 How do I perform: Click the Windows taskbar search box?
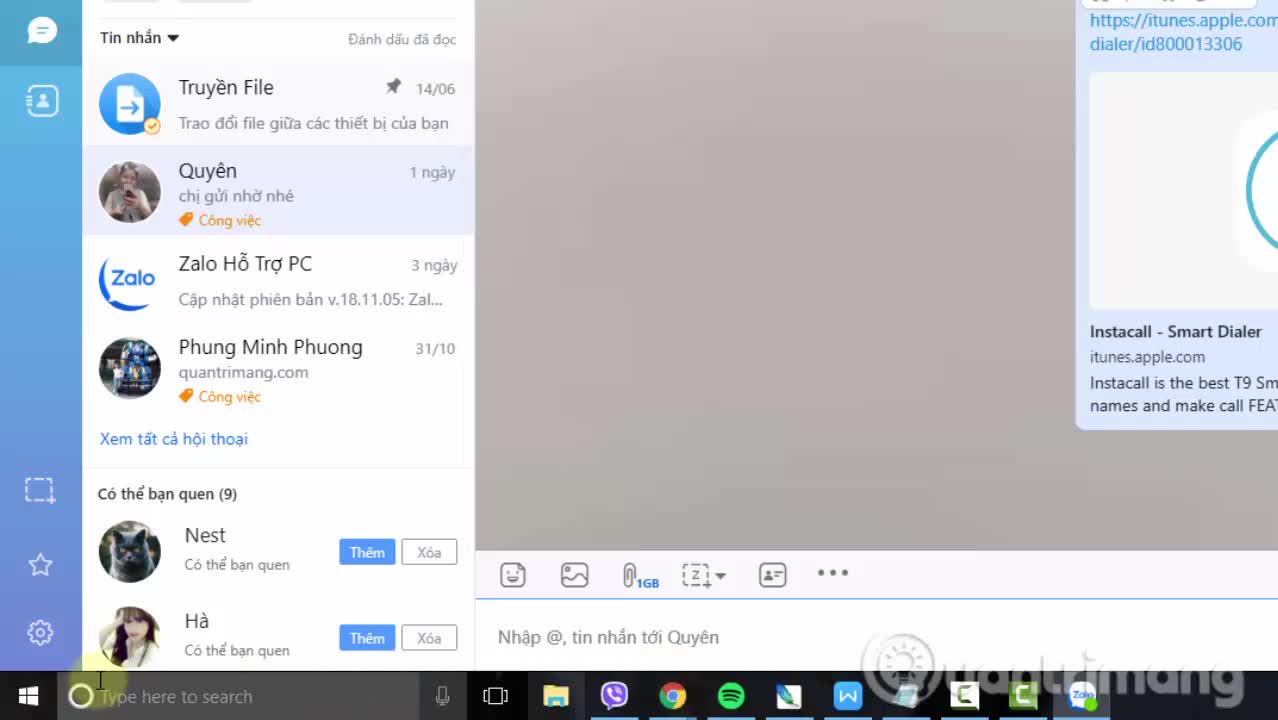point(238,696)
